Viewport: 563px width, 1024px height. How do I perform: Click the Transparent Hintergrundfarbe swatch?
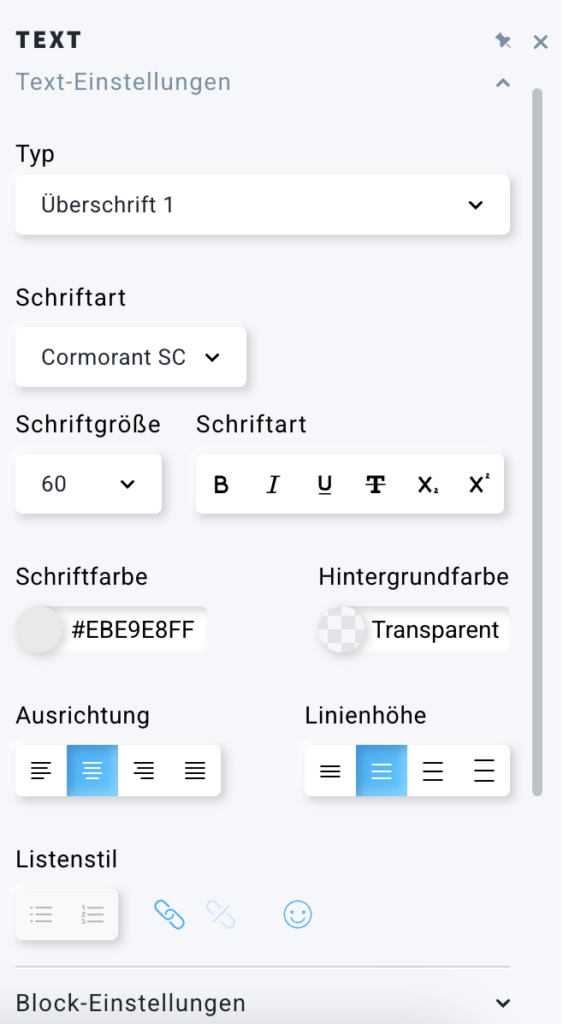[341, 630]
